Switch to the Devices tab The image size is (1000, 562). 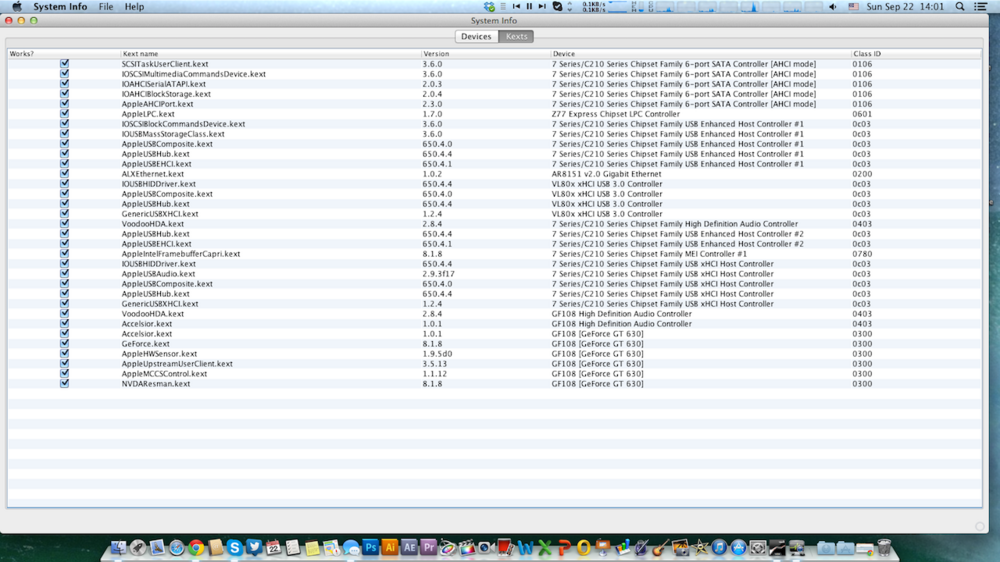point(476,37)
